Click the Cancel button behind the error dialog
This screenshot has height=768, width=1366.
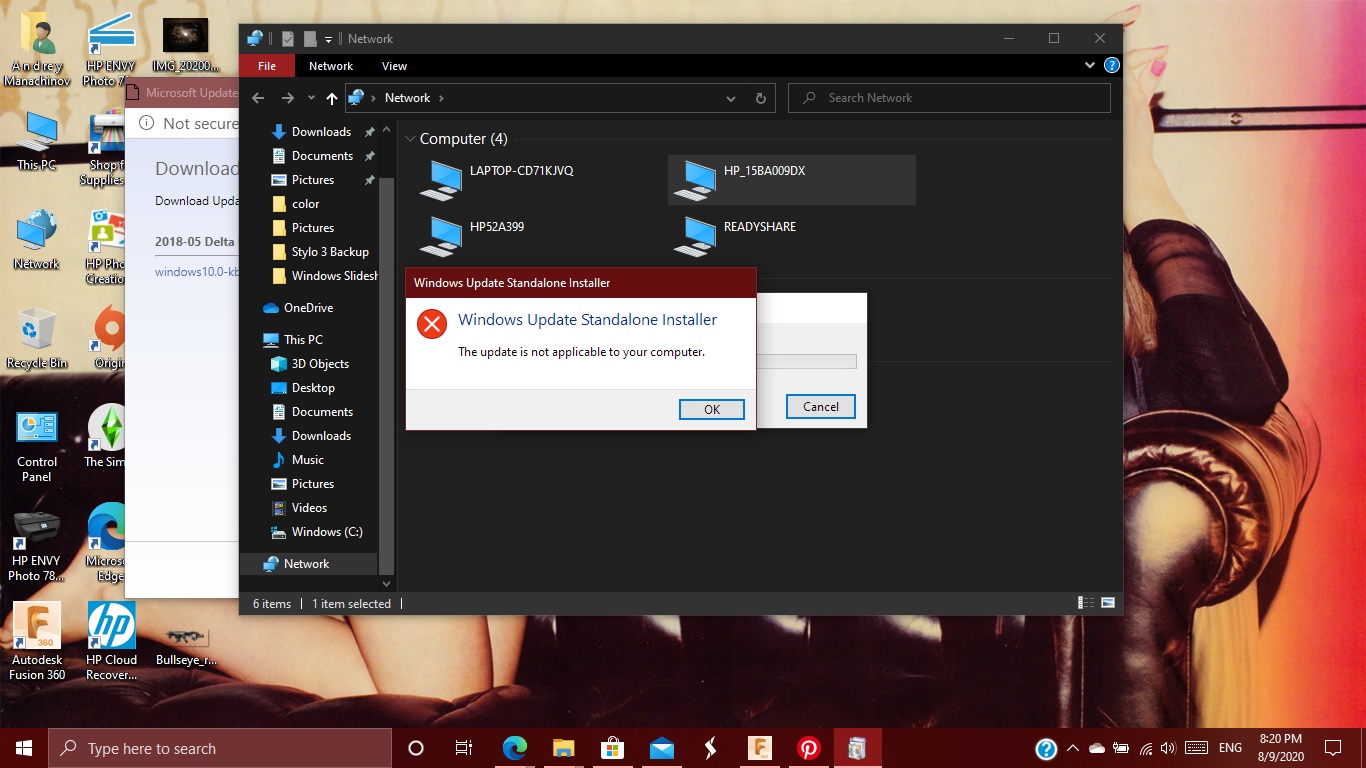(820, 406)
